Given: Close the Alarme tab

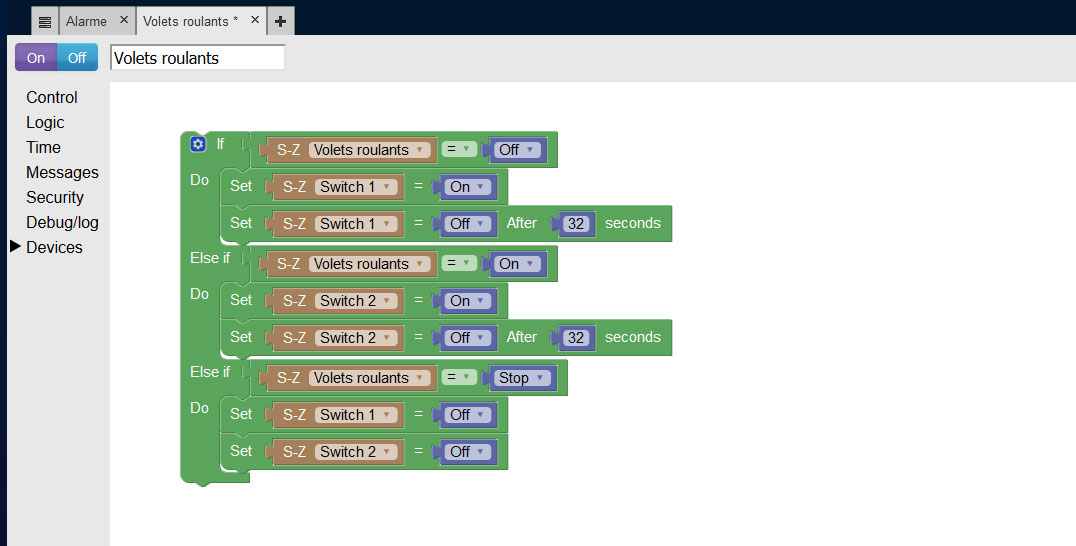Looking at the screenshot, I should coord(124,20).
